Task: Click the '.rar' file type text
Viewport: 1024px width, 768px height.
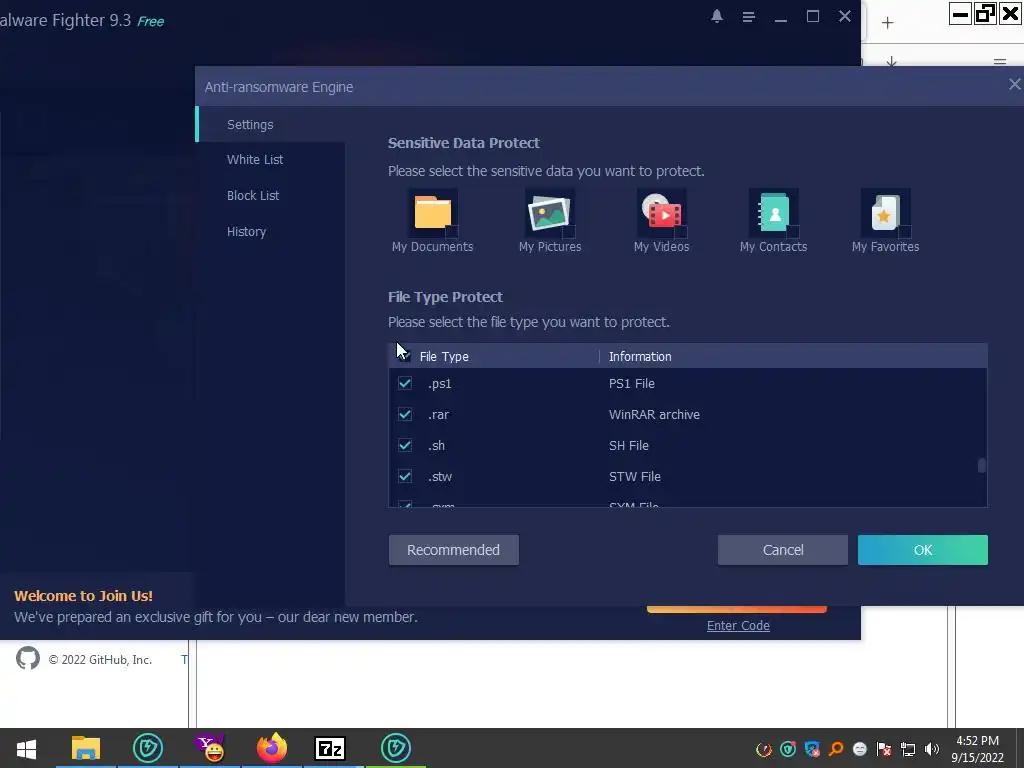Action: click(438, 415)
